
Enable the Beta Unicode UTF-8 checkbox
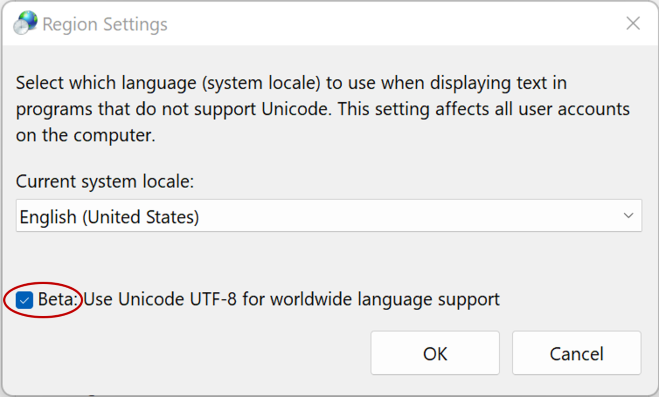(x=24, y=300)
